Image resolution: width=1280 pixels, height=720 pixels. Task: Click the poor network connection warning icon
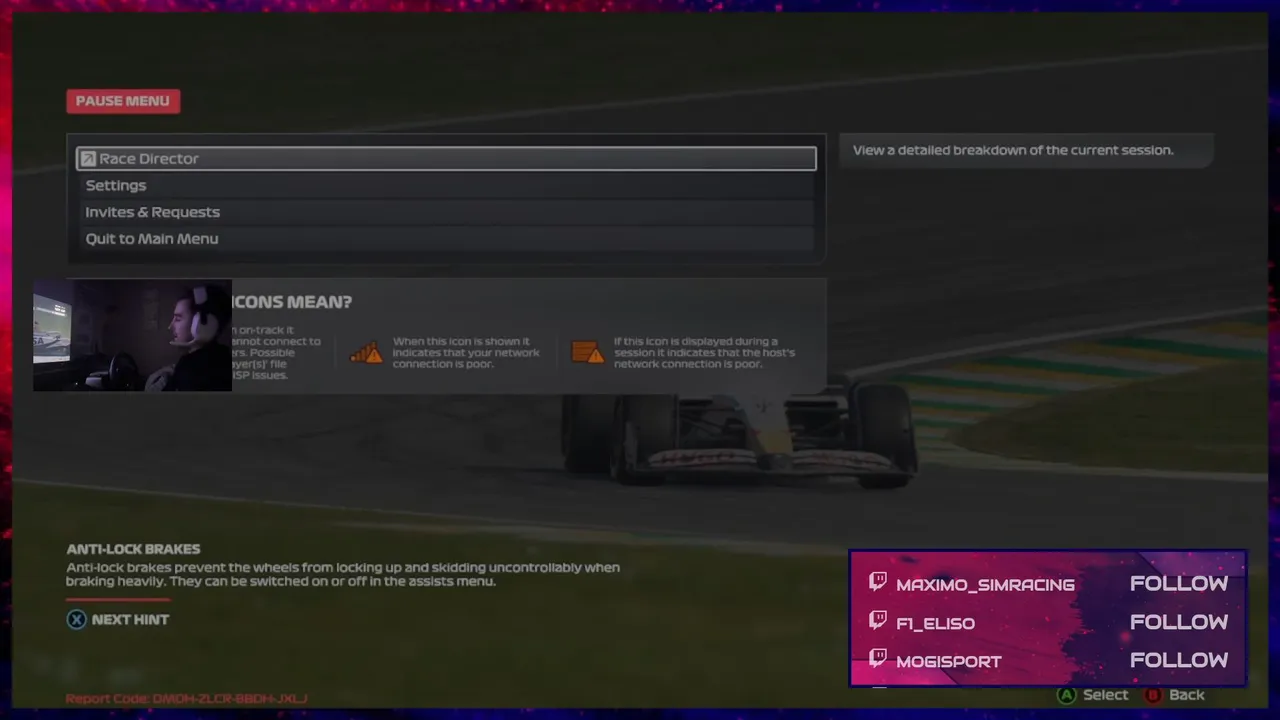[x=366, y=353]
